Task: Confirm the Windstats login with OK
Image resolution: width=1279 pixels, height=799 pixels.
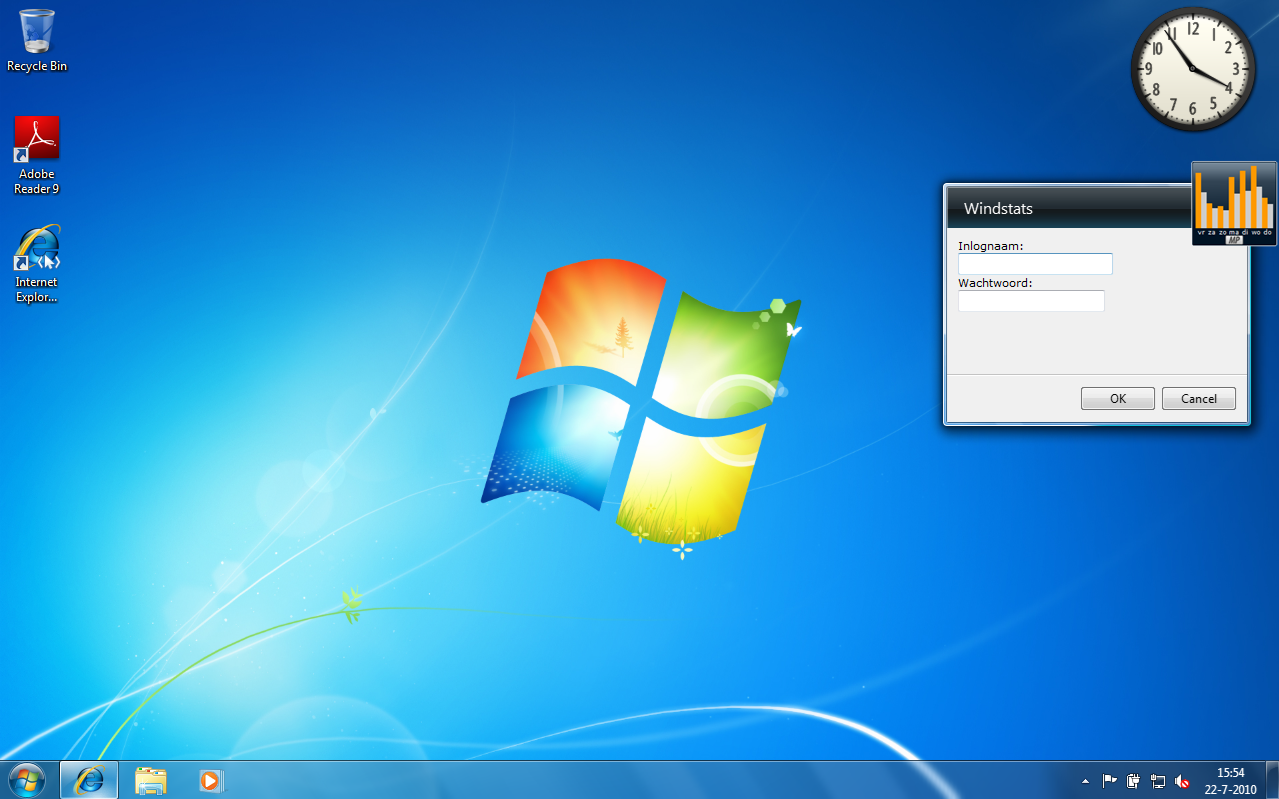Action: point(1118,399)
